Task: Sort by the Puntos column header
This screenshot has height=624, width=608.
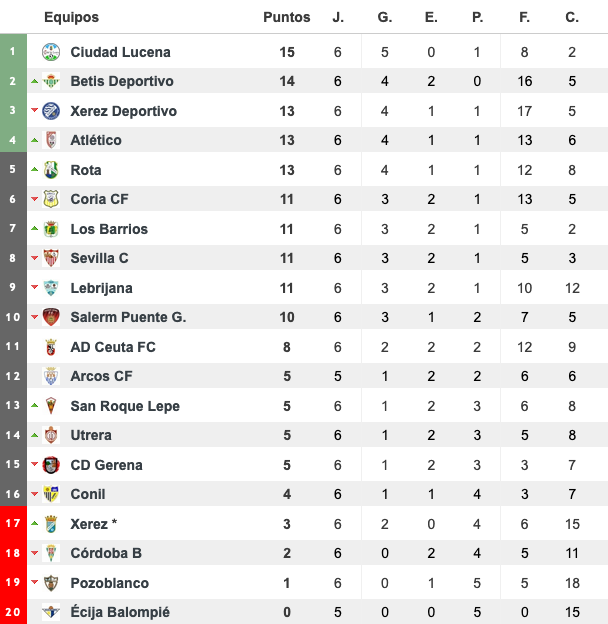Action: pos(286,17)
